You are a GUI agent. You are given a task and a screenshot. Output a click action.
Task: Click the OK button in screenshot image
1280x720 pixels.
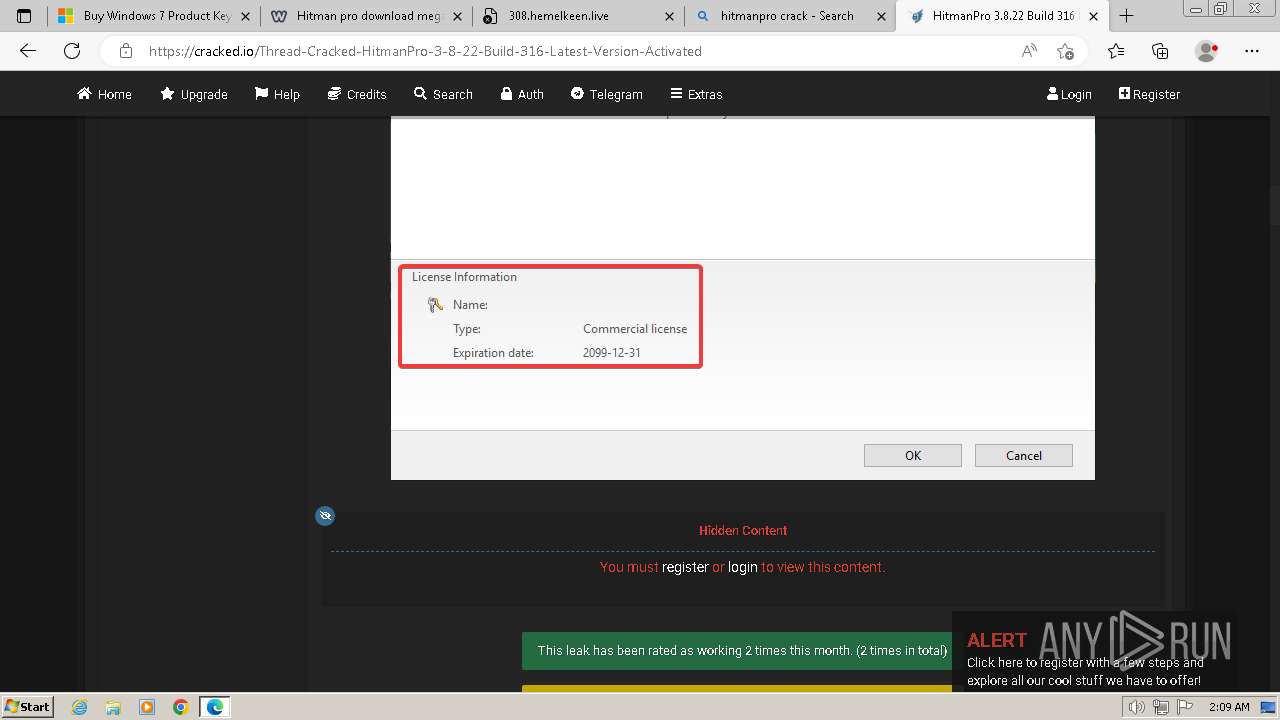(913, 455)
